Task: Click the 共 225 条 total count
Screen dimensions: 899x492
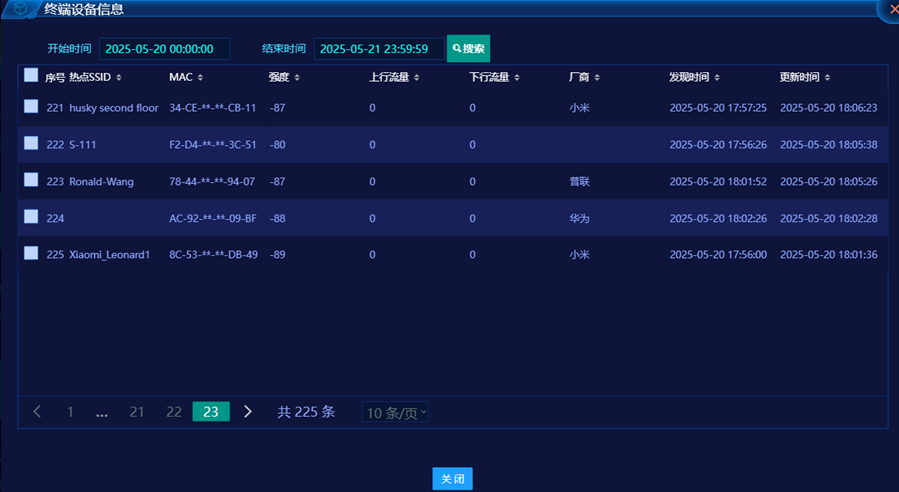Action: coord(306,412)
